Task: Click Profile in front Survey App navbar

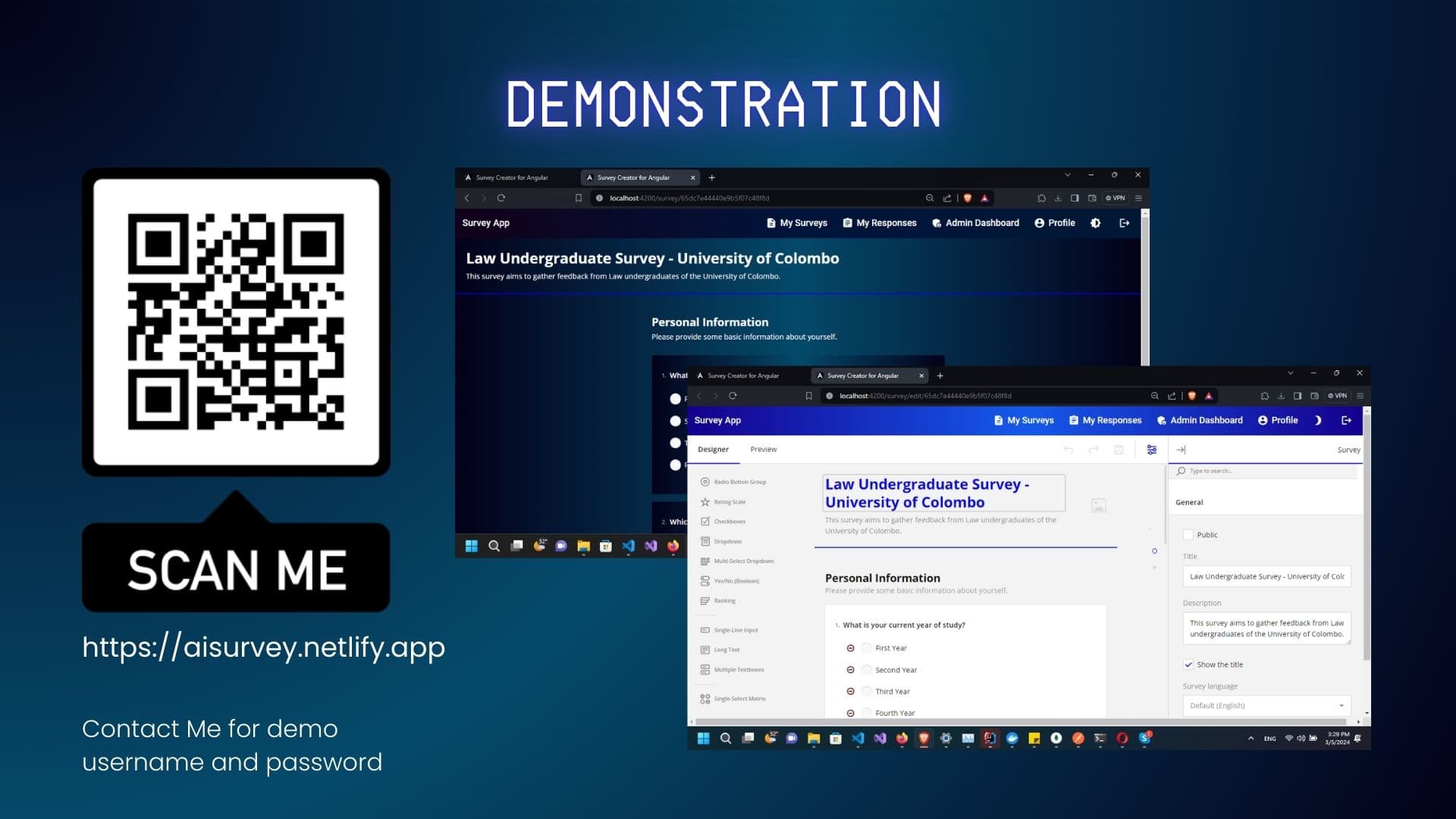Action: click(x=1278, y=420)
